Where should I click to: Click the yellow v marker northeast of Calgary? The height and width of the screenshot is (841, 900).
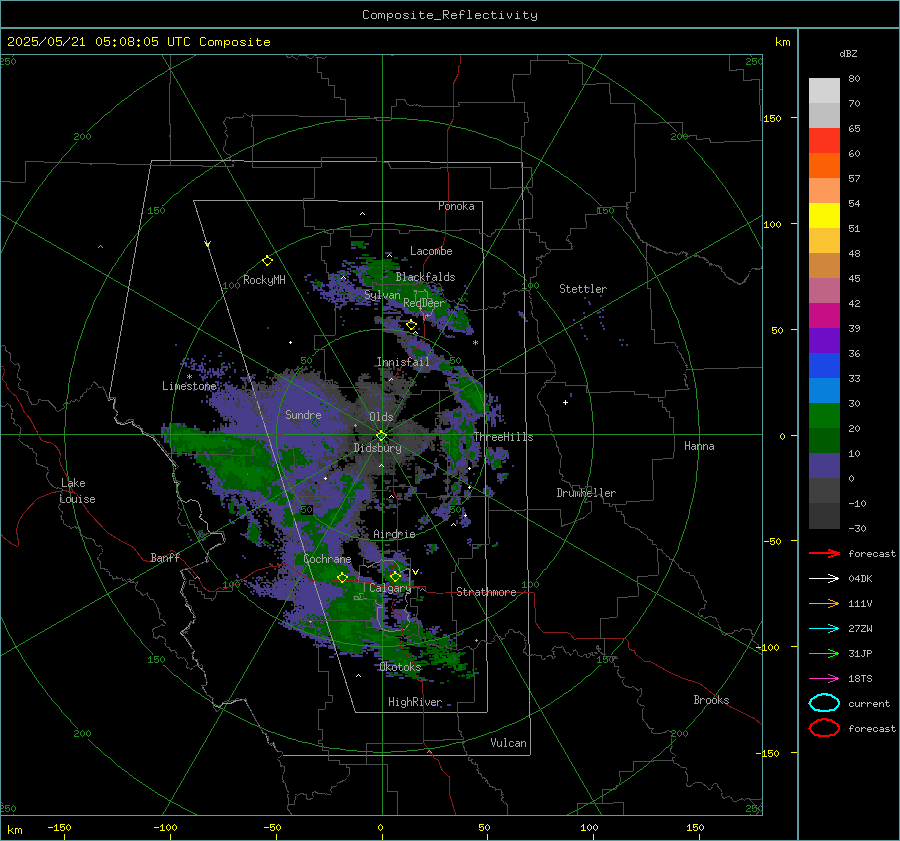pyautogui.click(x=416, y=572)
